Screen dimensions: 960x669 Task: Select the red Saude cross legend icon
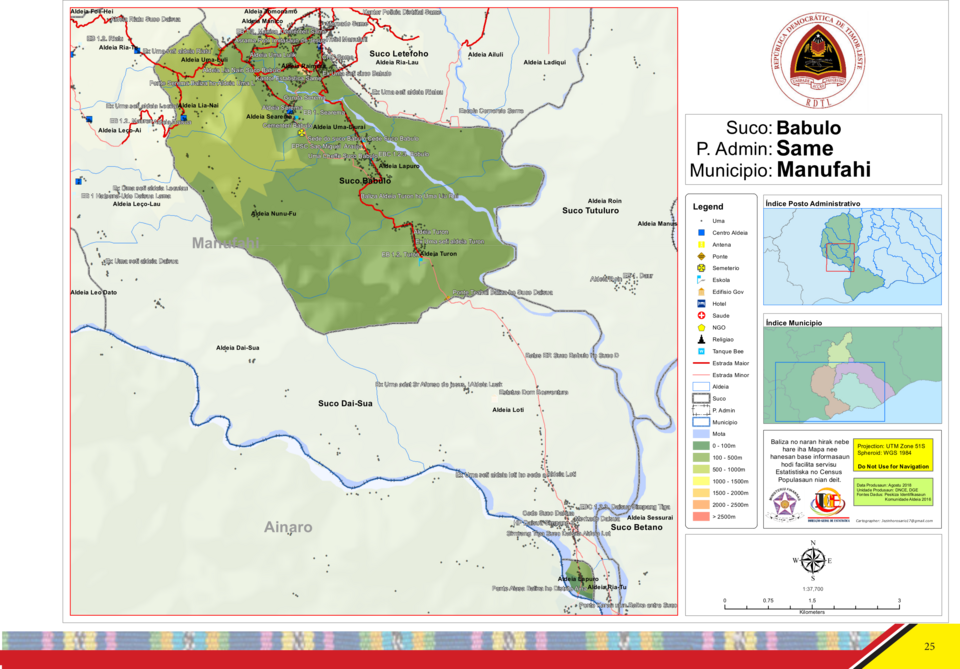702,315
